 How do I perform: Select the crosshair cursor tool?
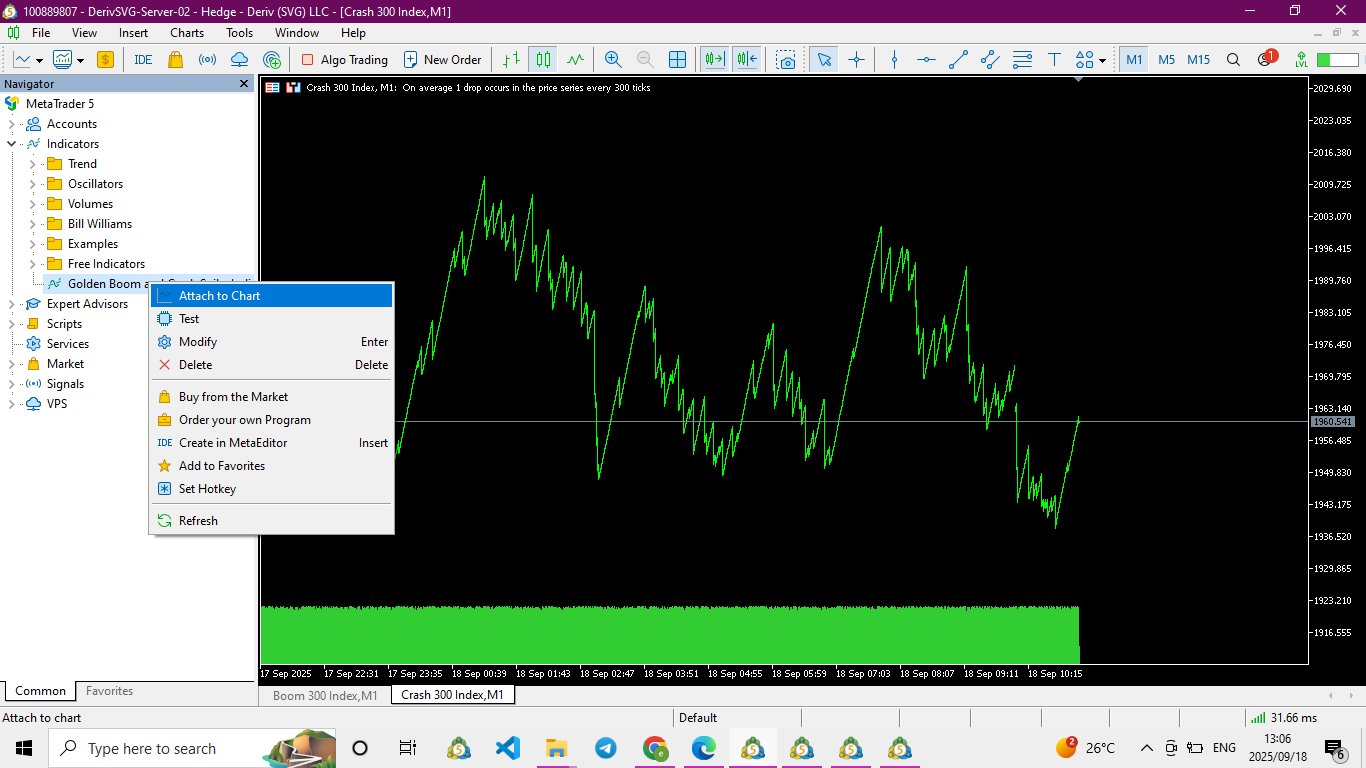(x=856, y=60)
